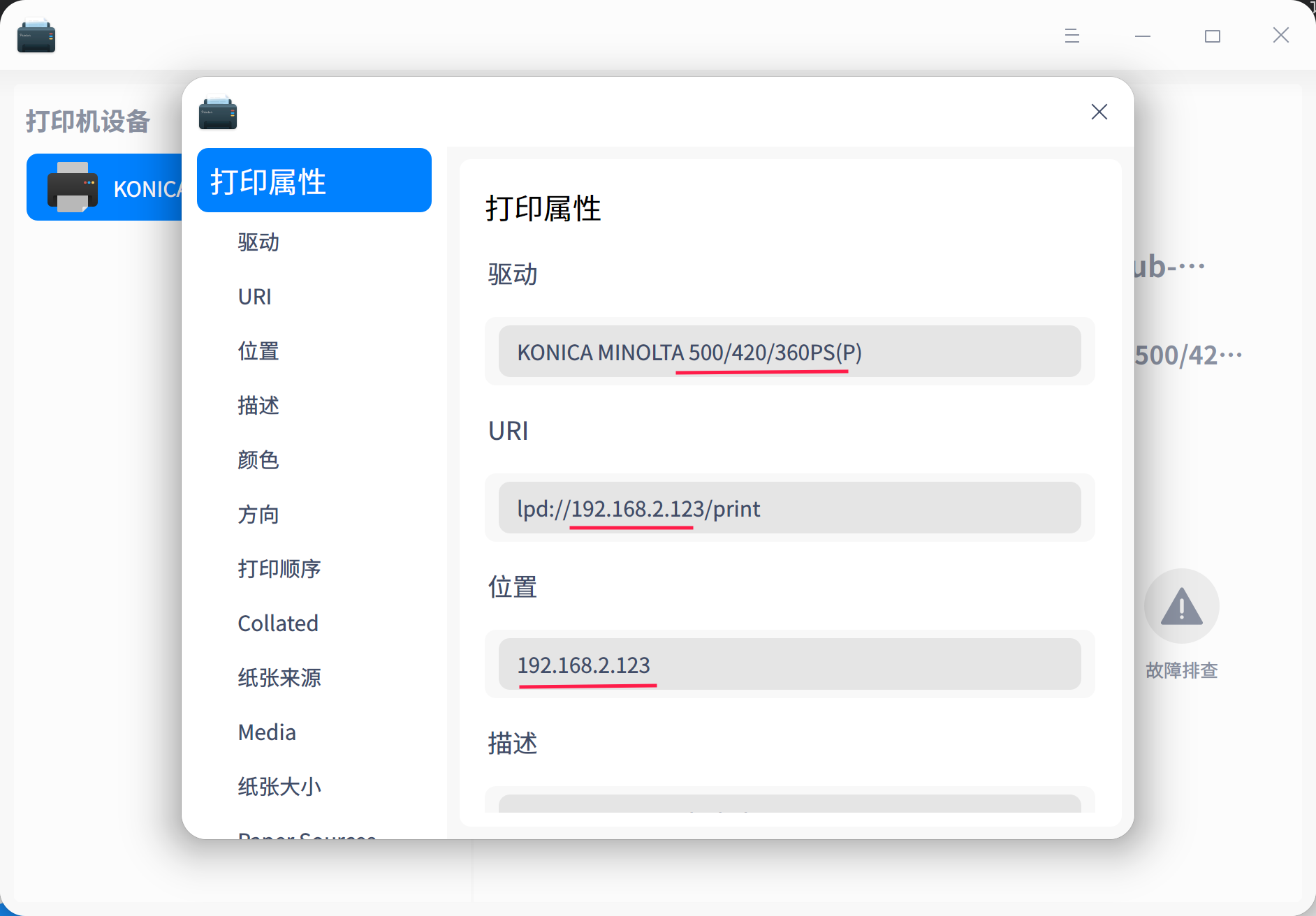This screenshot has width=1316, height=916.
Task: Click the printer icon in the properties dialog header
Action: pyautogui.click(x=218, y=112)
